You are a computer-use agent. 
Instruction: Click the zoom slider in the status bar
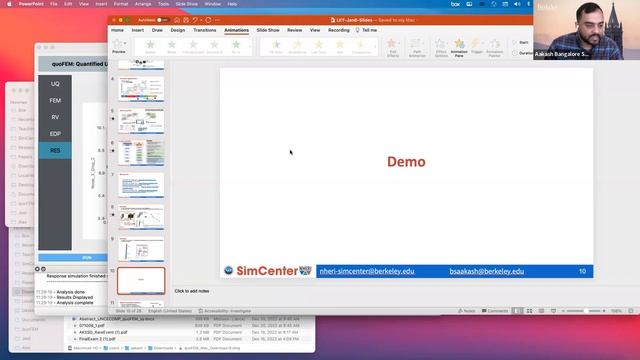584,311
